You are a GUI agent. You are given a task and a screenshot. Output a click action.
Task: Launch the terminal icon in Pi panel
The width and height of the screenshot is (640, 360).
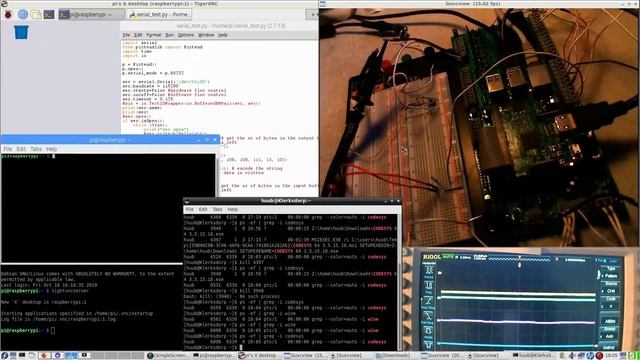tap(49, 15)
